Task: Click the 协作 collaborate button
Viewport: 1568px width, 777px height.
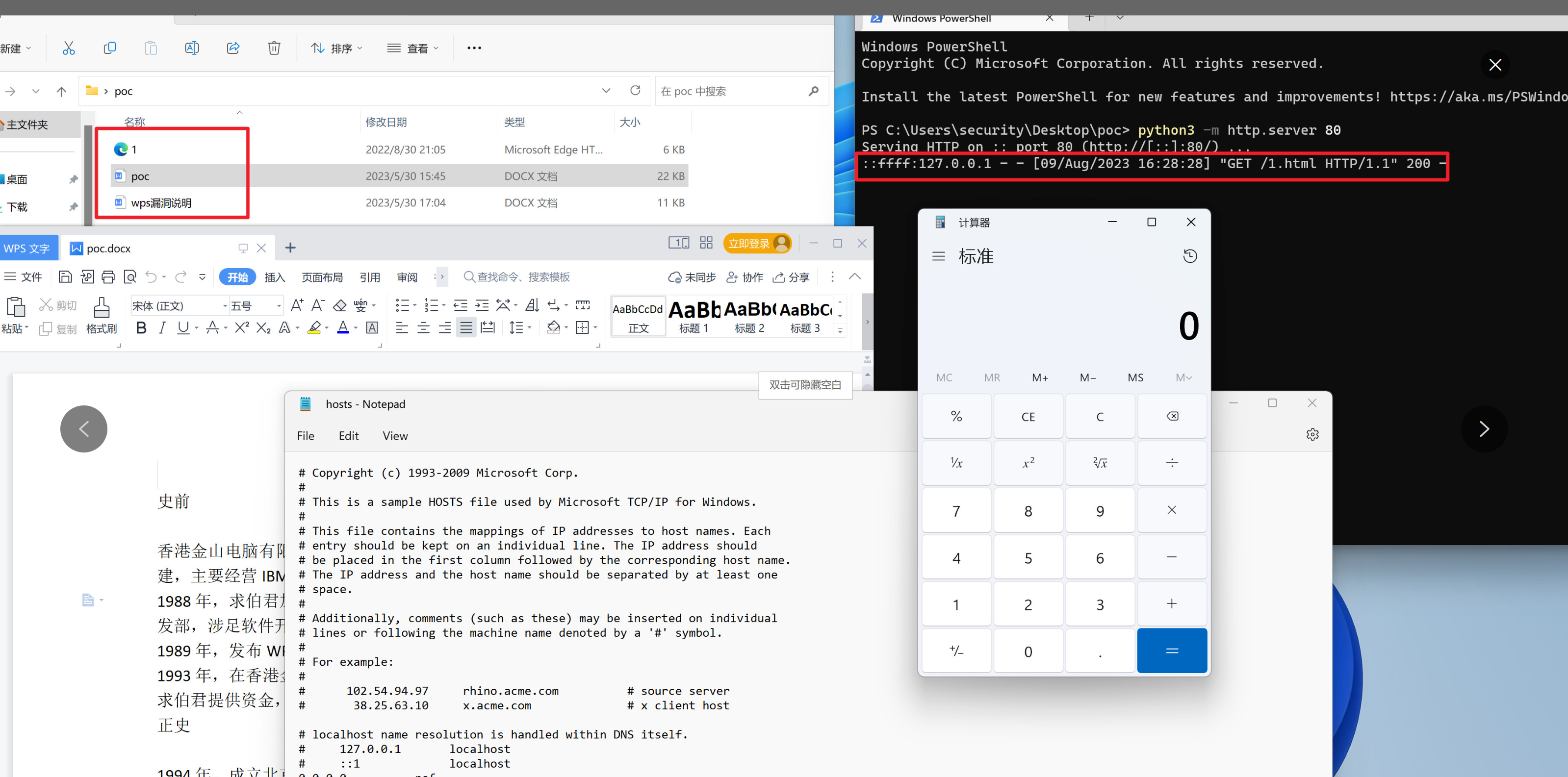Action: coord(745,277)
